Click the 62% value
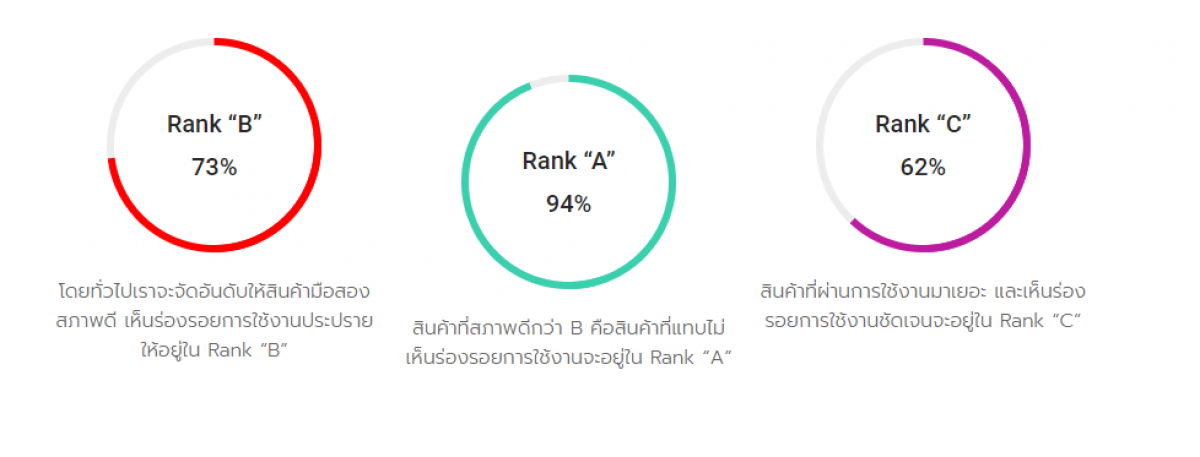Viewport: 1200px width, 457px height. tap(923, 168)
